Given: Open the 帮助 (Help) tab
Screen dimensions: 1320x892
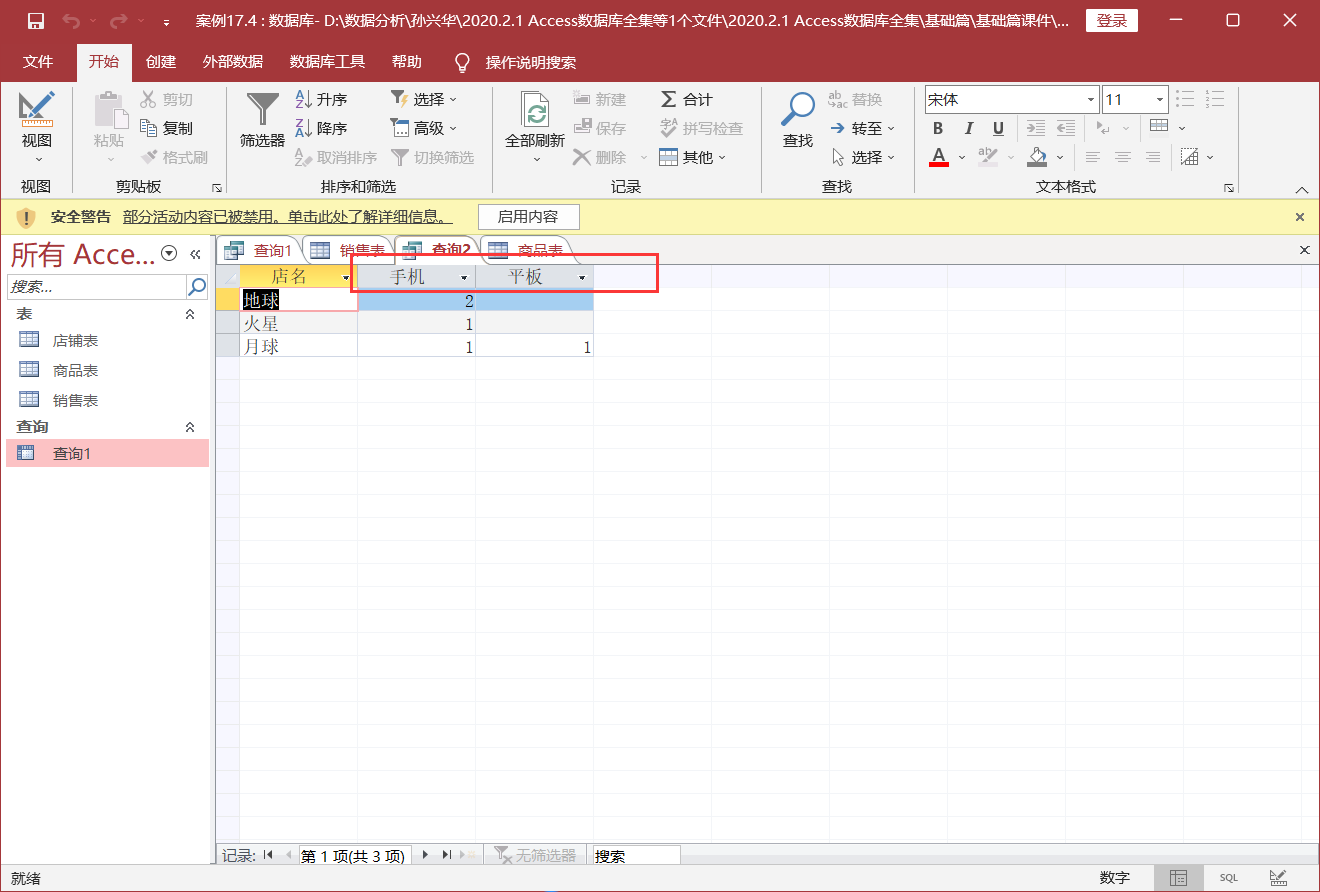Looking at the screenshot, I should (407, 62).
